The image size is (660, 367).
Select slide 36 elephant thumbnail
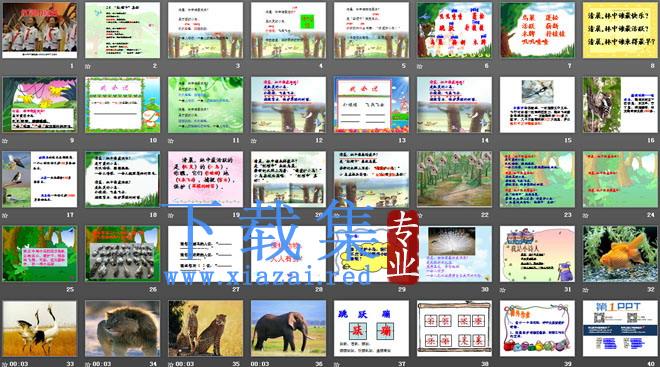coord(288,329)
